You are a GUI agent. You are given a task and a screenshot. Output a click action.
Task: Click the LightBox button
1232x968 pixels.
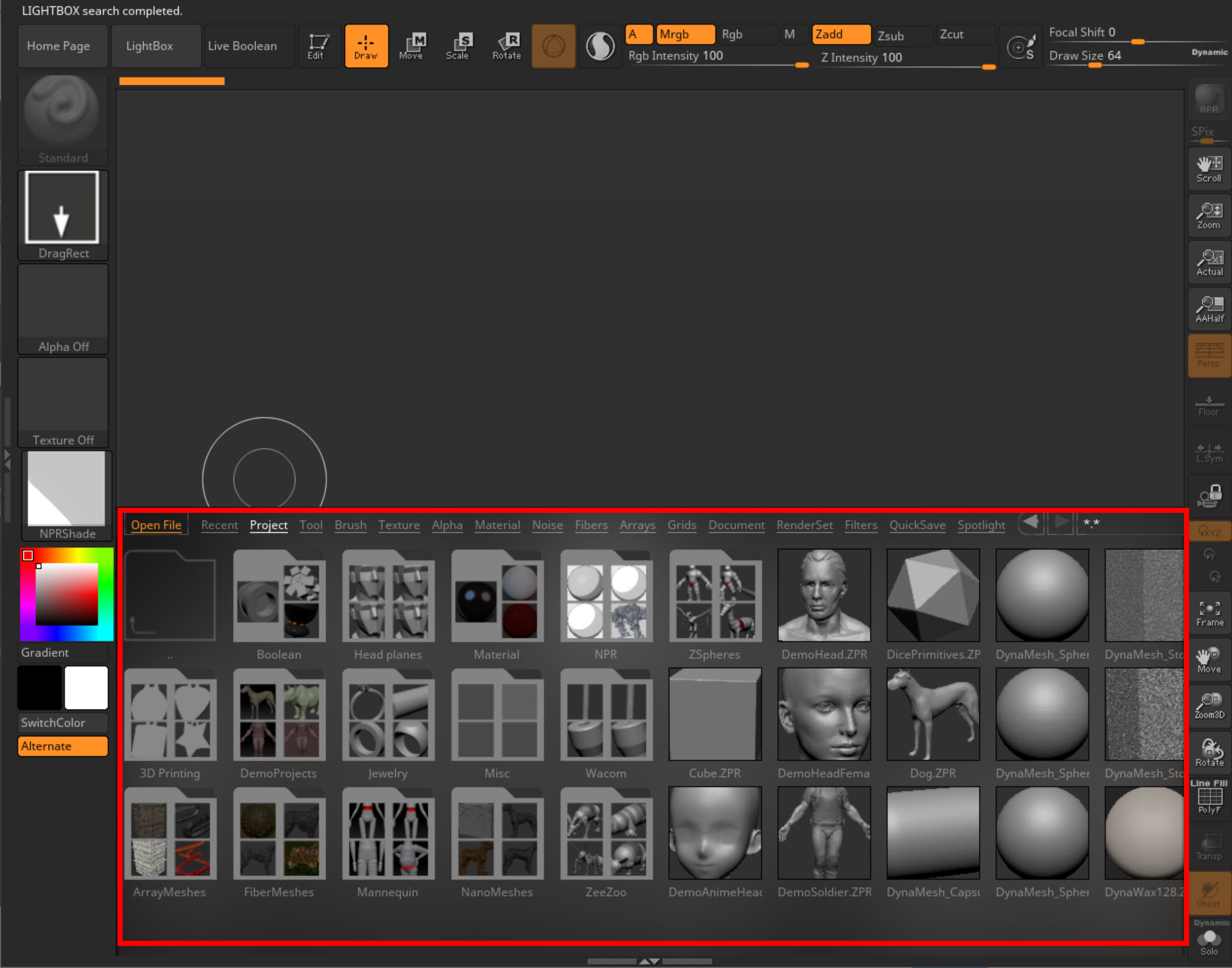click(156, 46)
